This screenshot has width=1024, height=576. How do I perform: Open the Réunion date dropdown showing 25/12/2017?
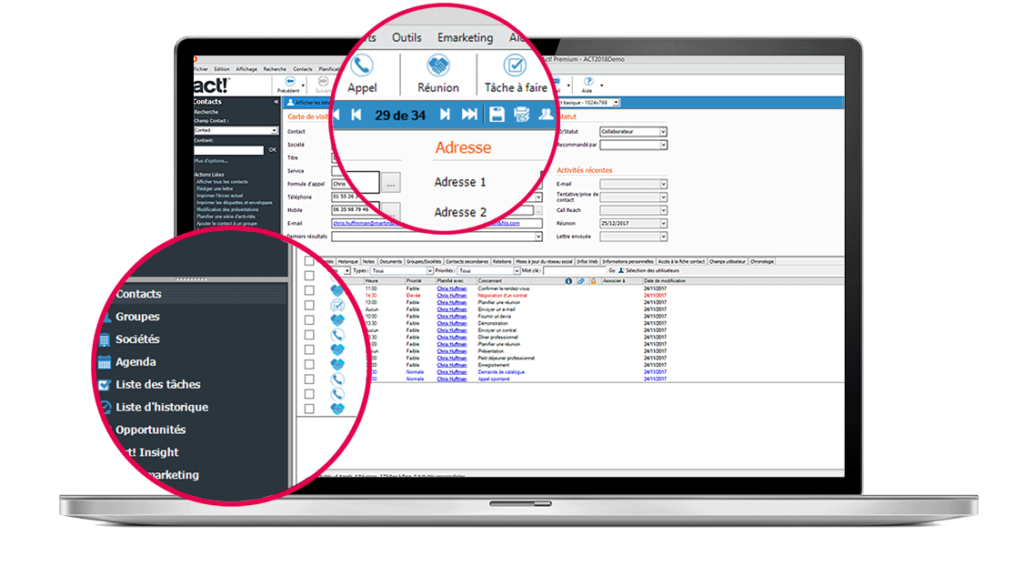click(633, 223)
